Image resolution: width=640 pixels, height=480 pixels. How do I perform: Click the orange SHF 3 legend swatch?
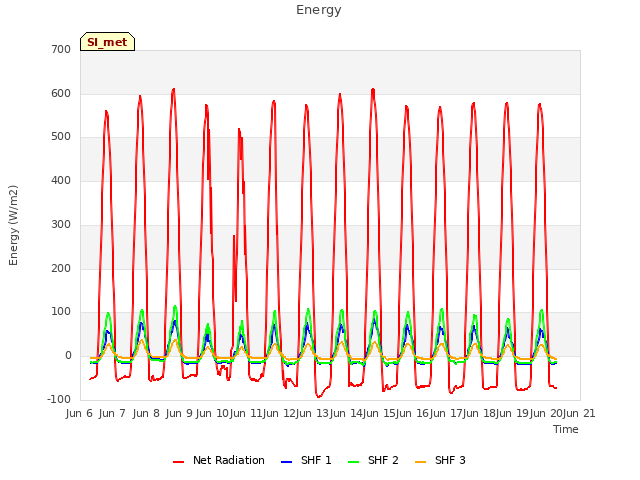coord(420,462)
